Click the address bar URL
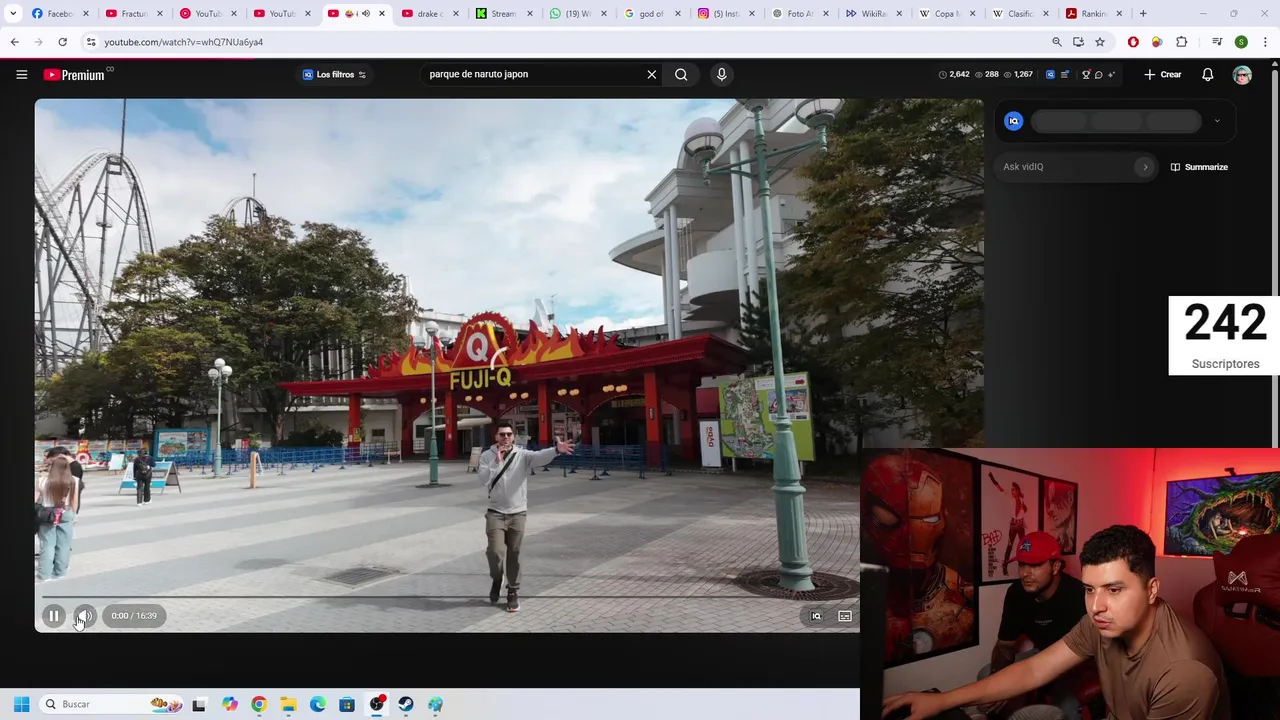The height and width of the screenshot is (720, 1280). [x=183, y=42]
